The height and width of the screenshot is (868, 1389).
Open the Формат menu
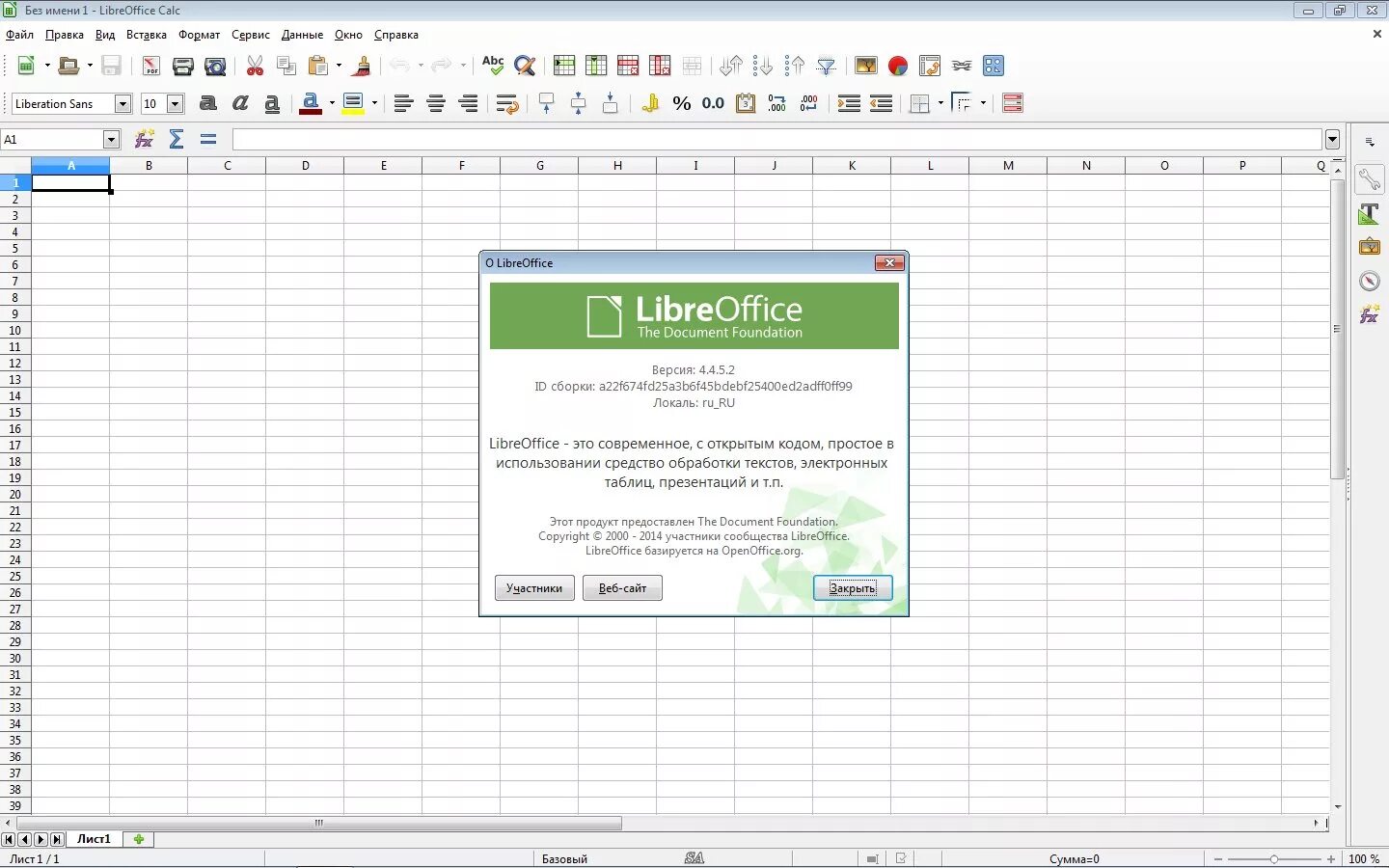point(200,35)
